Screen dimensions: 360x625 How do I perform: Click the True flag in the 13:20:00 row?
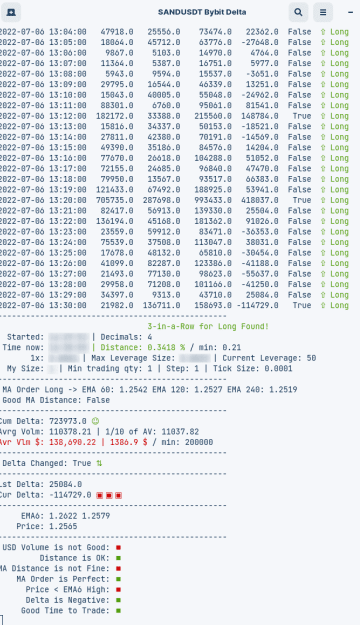pyautogui.click(x=302, y=200)
